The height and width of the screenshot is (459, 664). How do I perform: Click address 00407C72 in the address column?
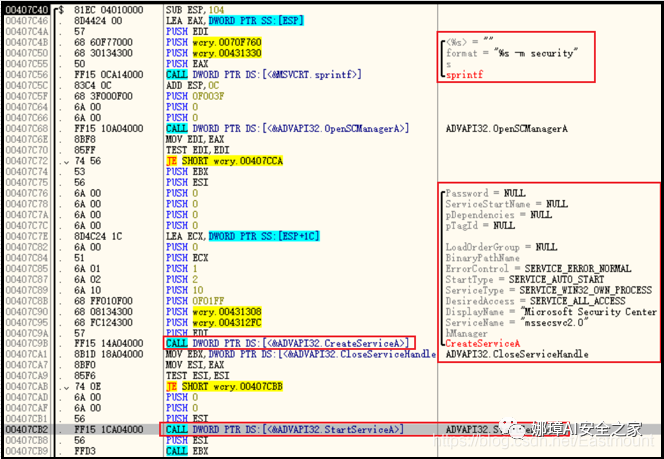(28, 160)
